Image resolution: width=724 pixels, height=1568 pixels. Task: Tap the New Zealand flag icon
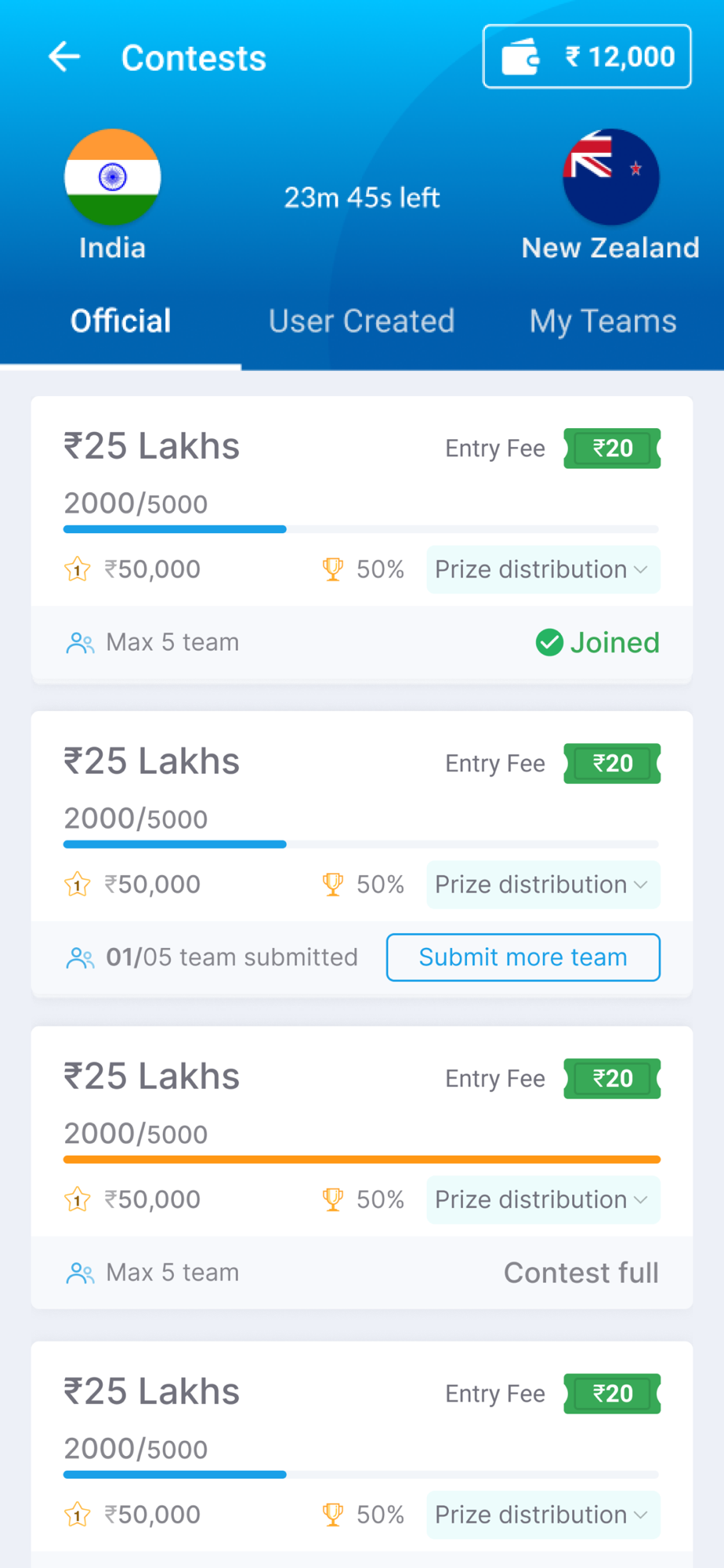(611, 177)
